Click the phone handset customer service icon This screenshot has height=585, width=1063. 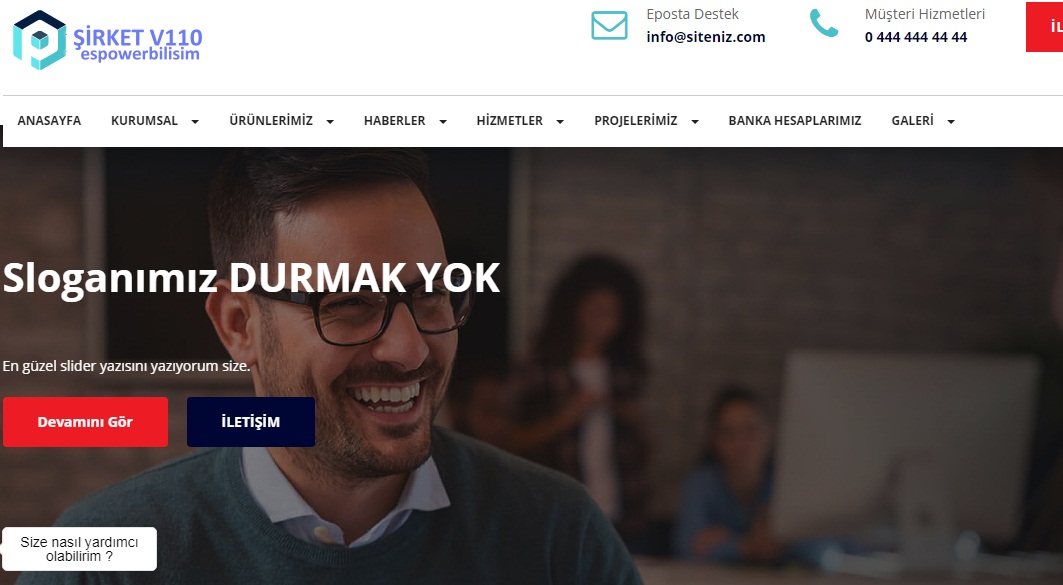824,24
